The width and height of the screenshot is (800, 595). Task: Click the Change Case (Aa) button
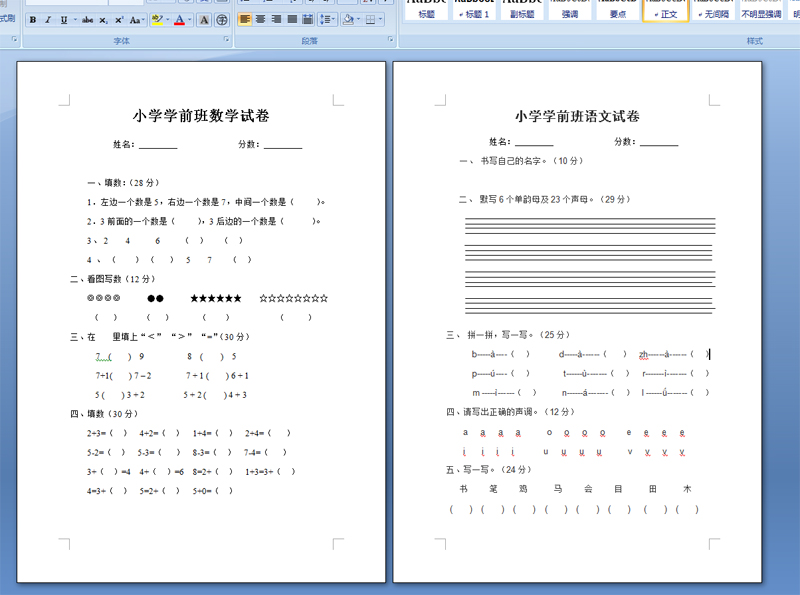(x=134, y=20)
